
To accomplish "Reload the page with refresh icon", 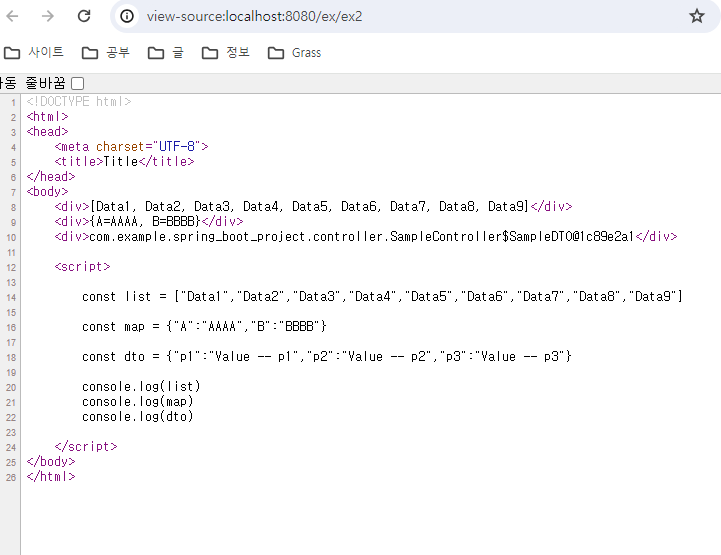I will [x=84, y=16].
